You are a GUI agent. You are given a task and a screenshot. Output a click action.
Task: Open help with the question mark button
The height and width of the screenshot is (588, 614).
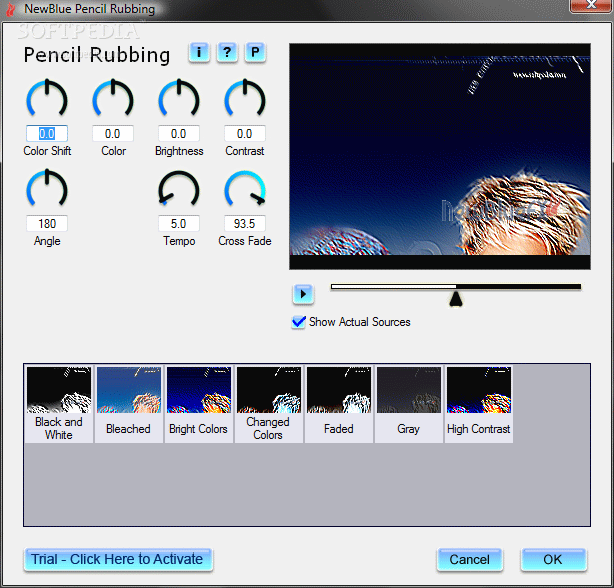(227, 52)
